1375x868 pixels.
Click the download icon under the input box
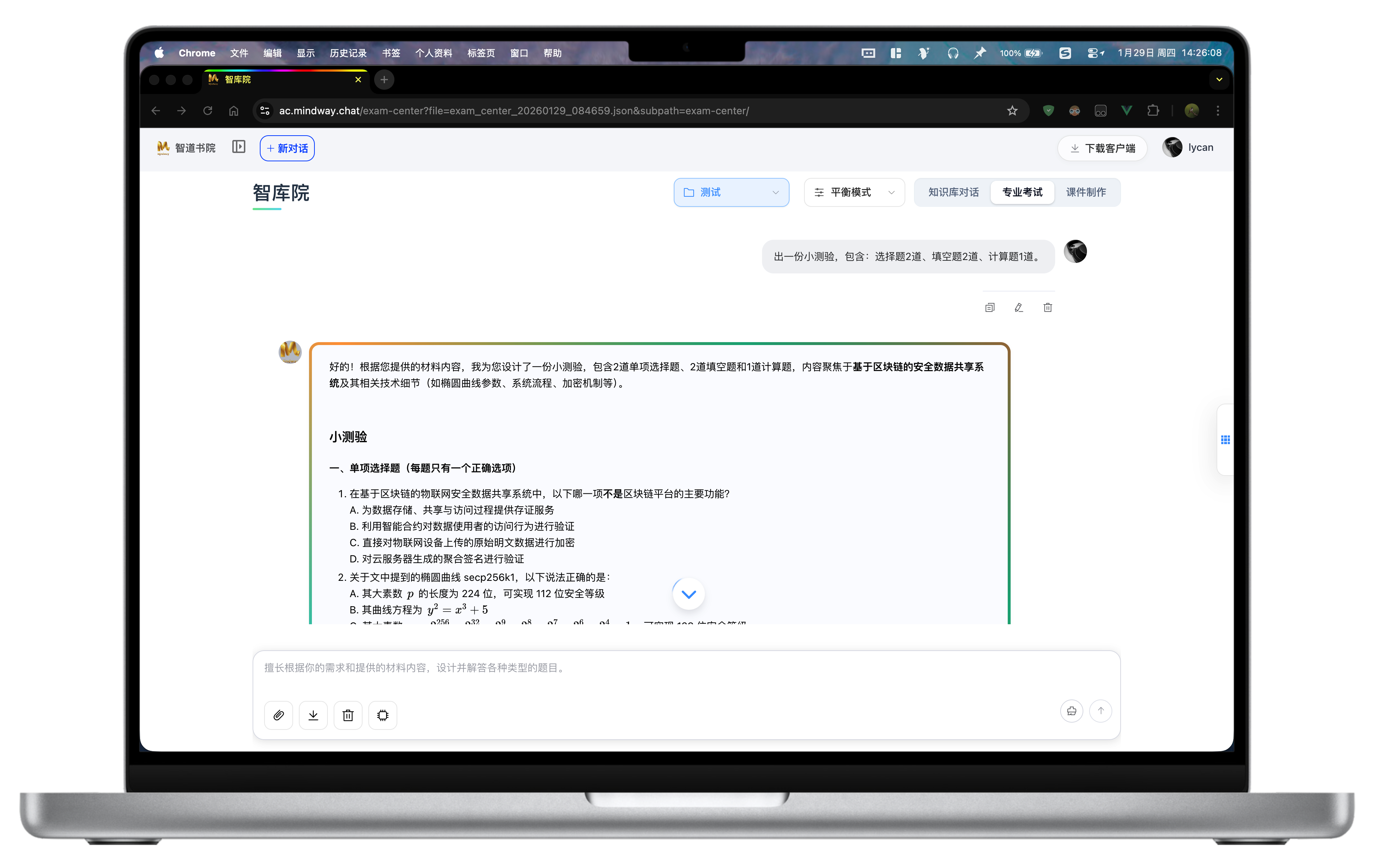[x=313, y=715]
